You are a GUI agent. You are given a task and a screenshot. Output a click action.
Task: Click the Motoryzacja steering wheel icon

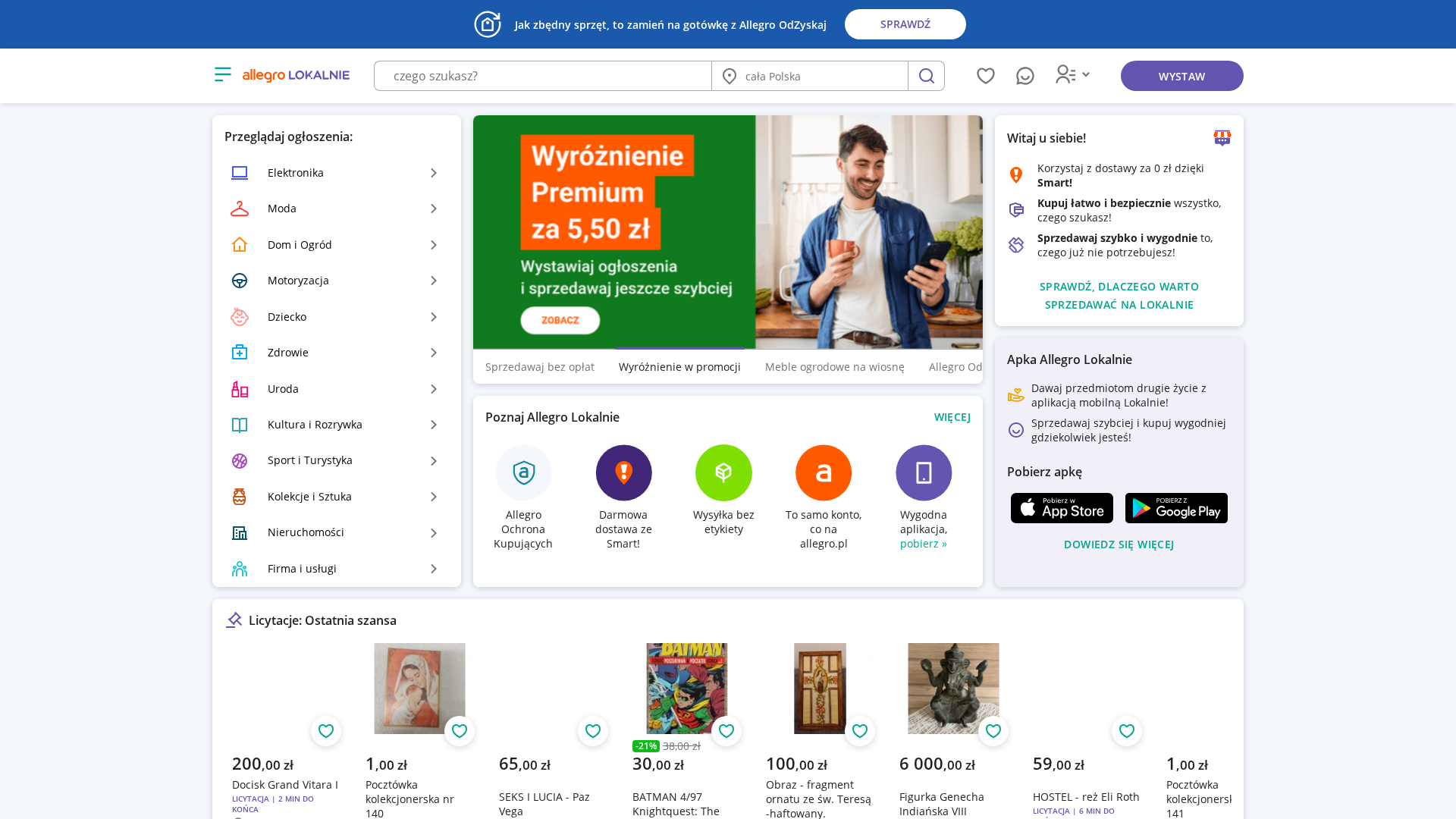tap(240, 281)
